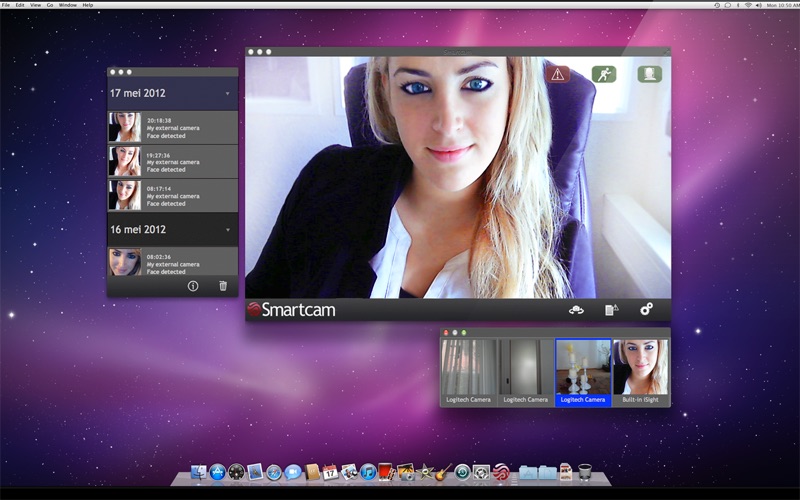This screenshot has width=800, height=500.
Task: Select the highlighted Logitech Camera thumbnail
Action: [x=583, y=371]
